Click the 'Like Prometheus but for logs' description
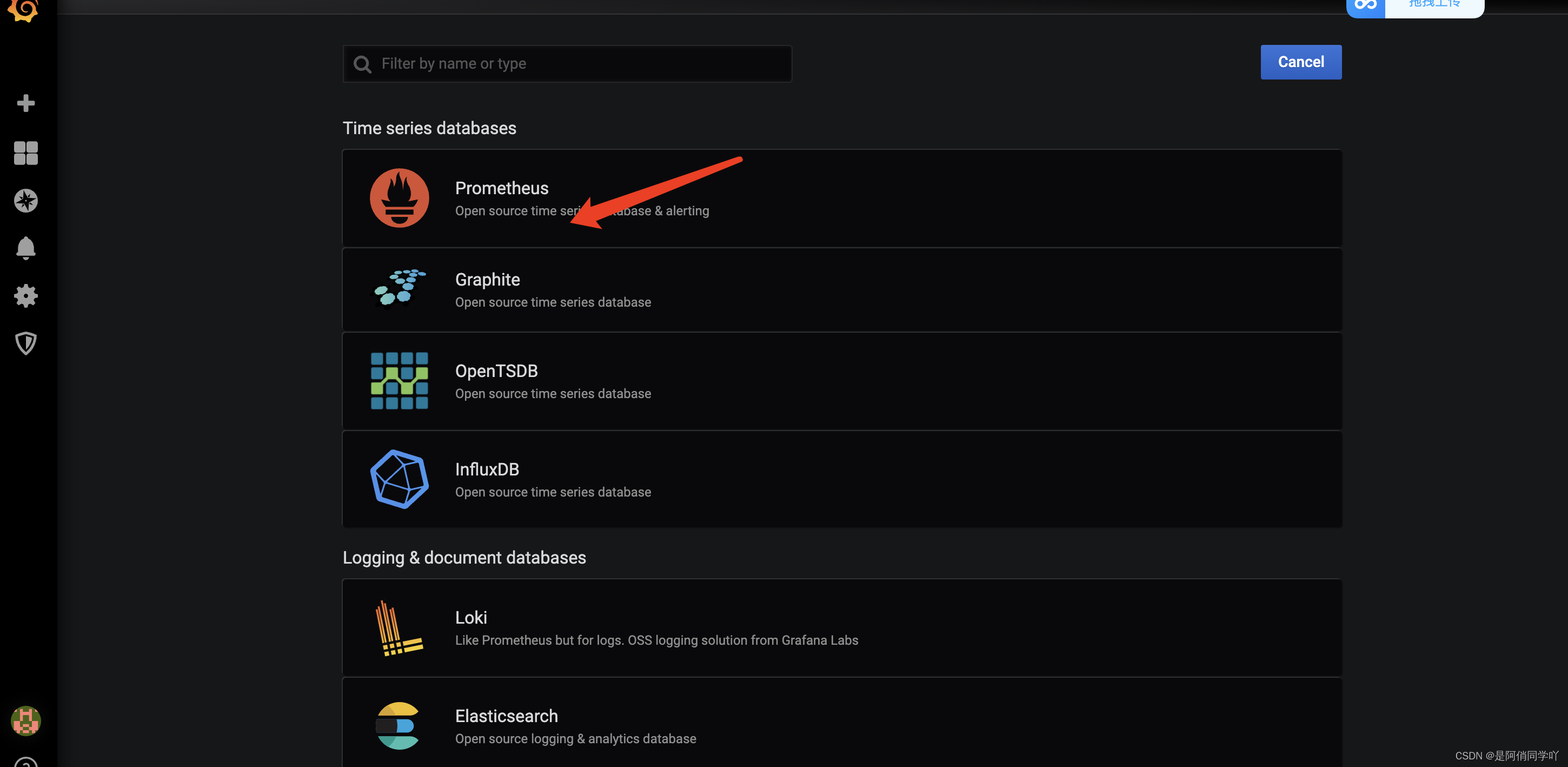 click(657, 640)
